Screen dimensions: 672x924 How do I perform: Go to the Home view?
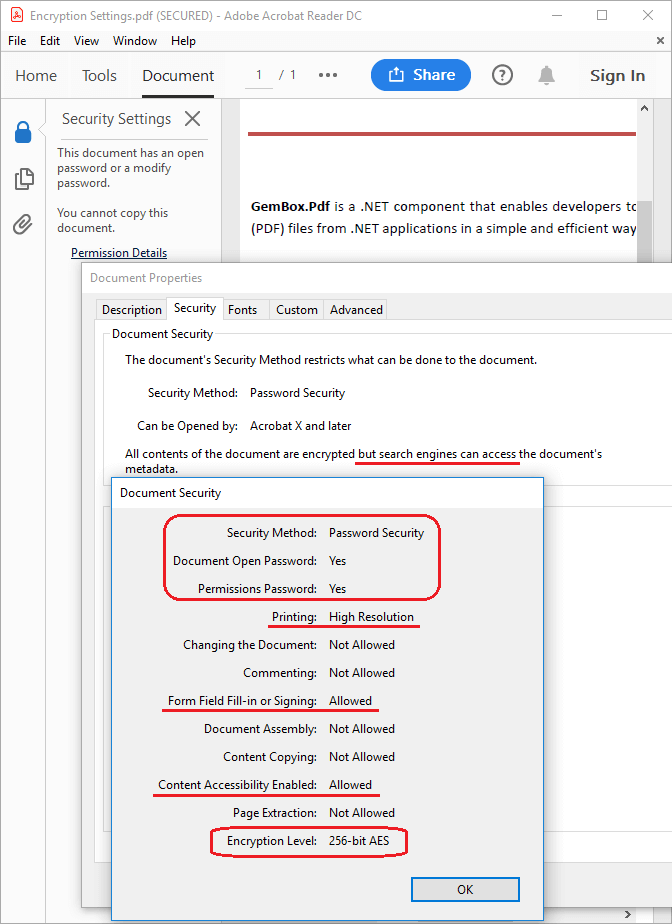36,76
